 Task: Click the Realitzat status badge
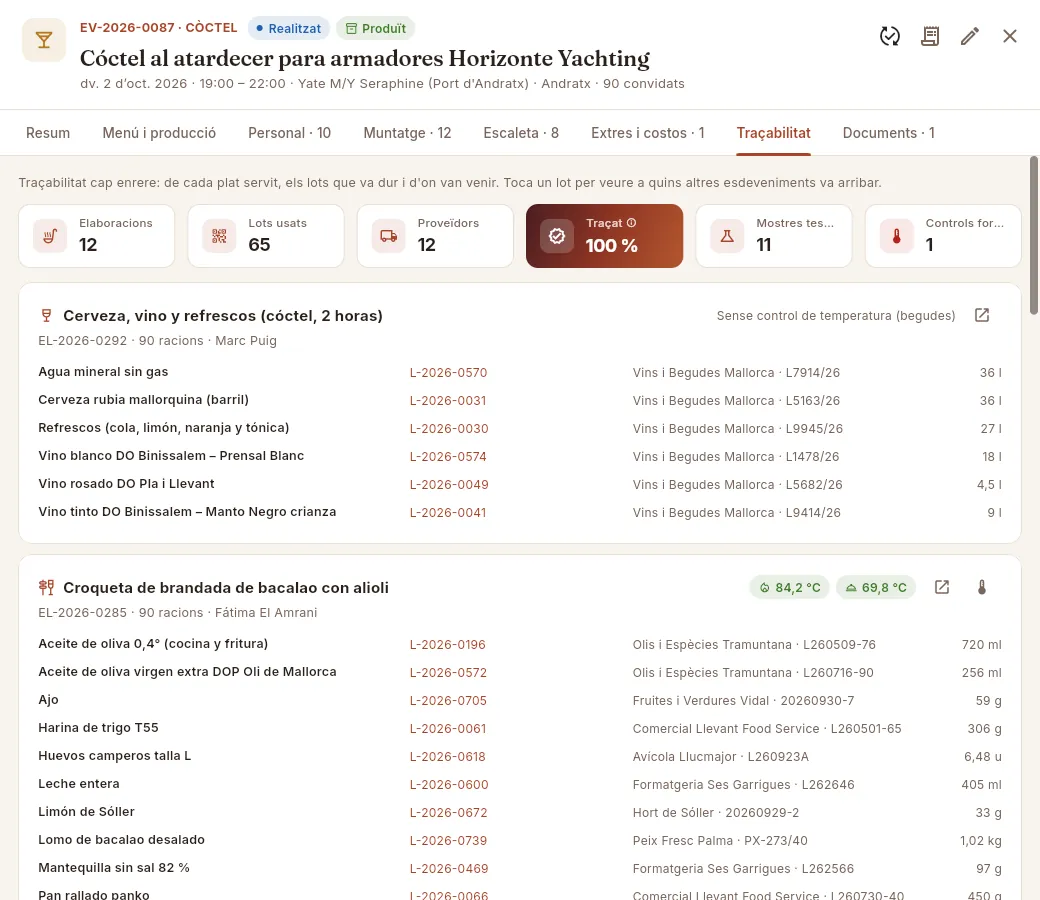(289, 29)
